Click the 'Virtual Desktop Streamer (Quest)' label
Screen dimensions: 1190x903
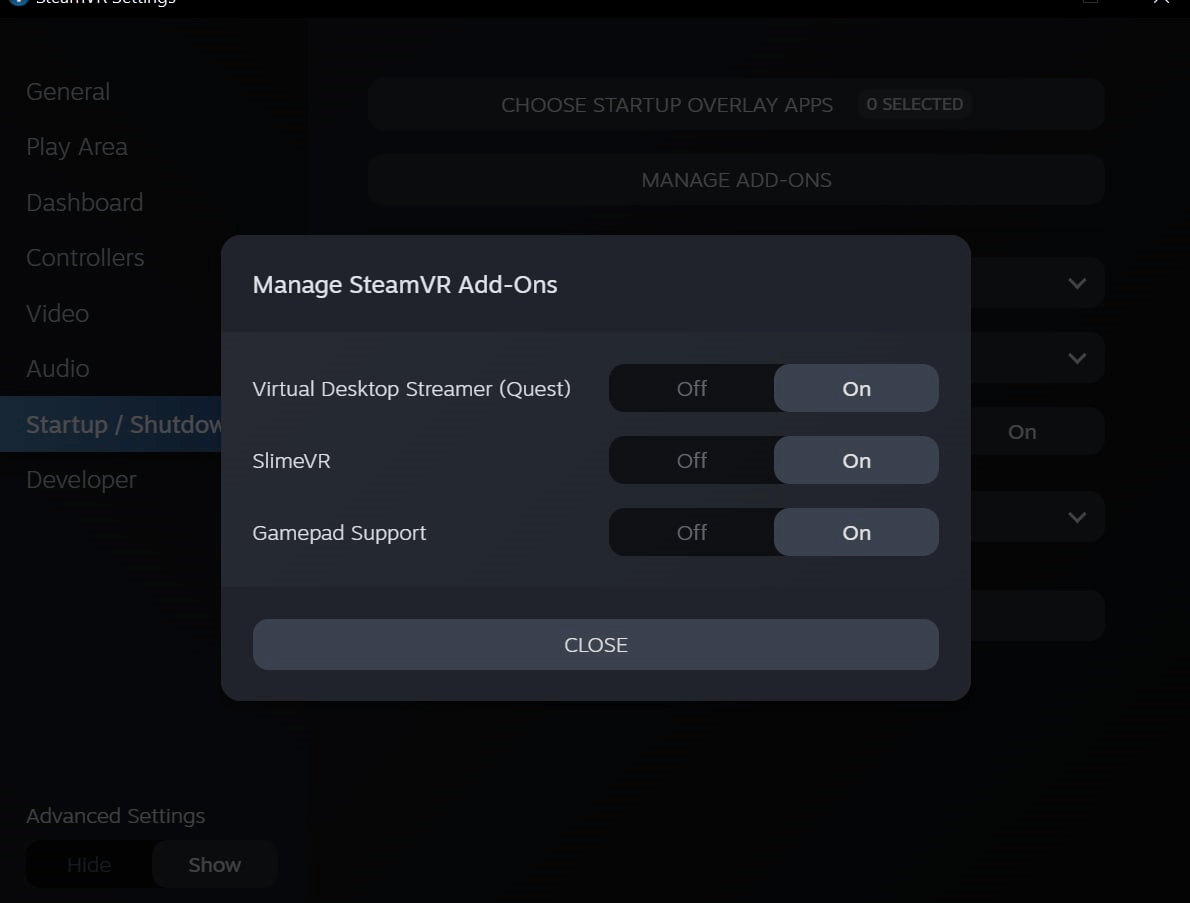click(x=411, y=389)
